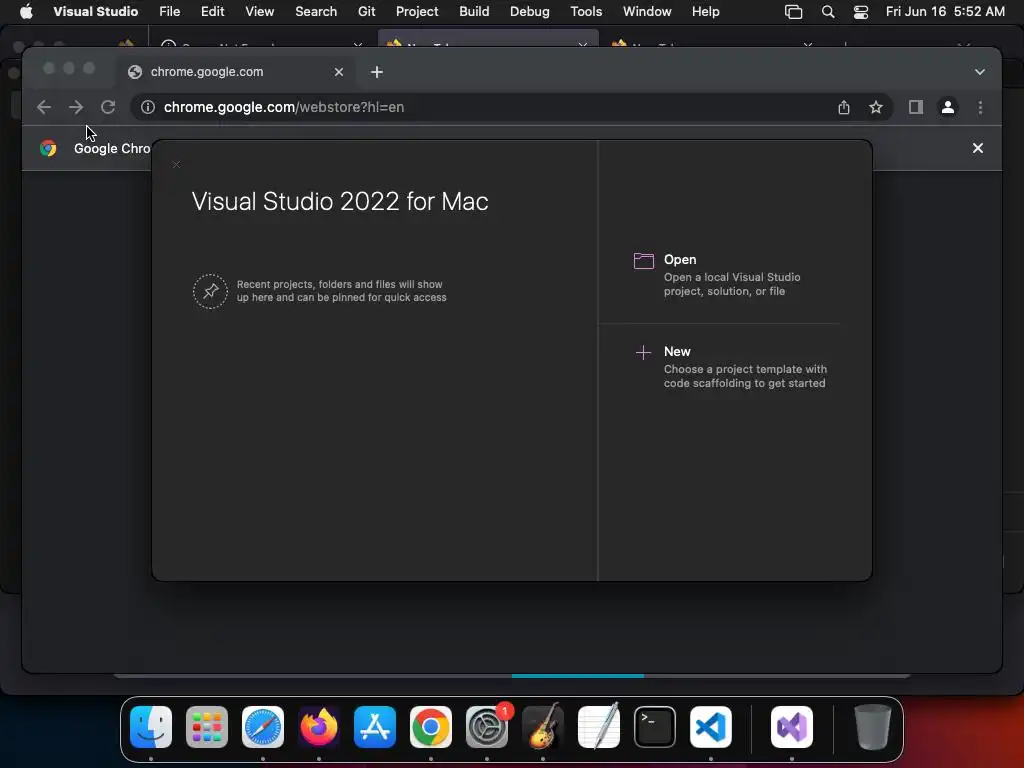Viewport: 1024px width, 768px height.
Task: Open the Search menu
Action: (316, 12)
